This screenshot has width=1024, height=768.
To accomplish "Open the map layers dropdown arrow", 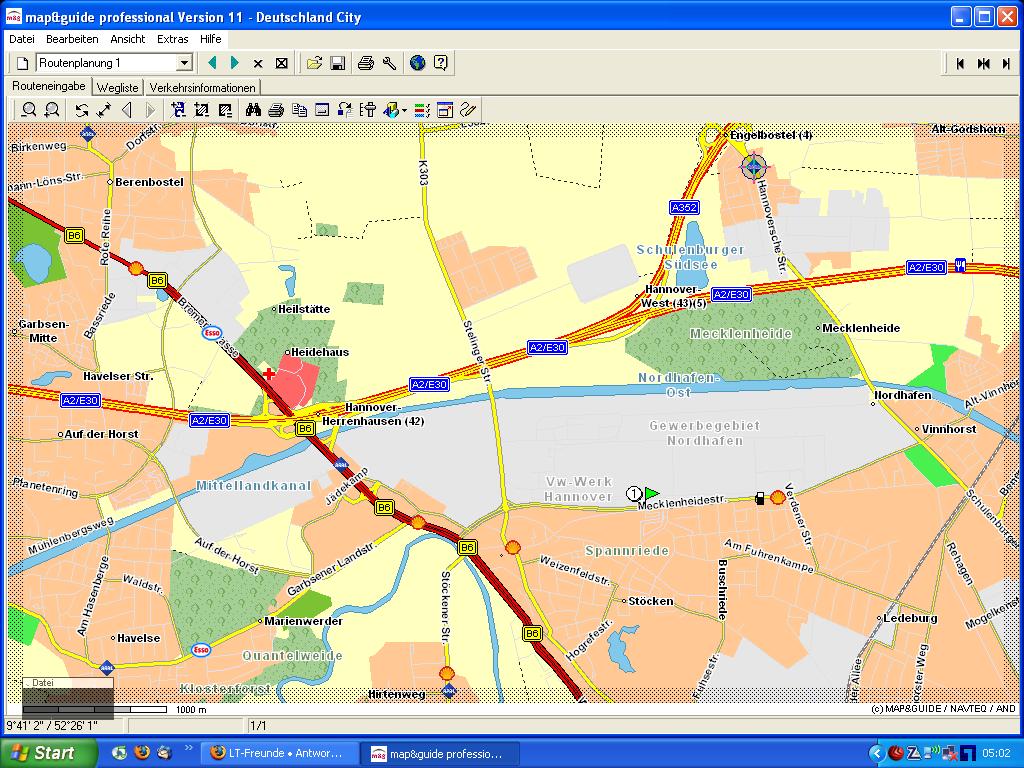I will pos(404,111).
